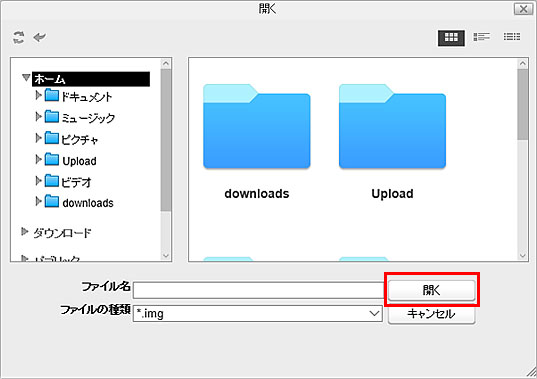Switch to large icon grid view

tap(451, 37)
